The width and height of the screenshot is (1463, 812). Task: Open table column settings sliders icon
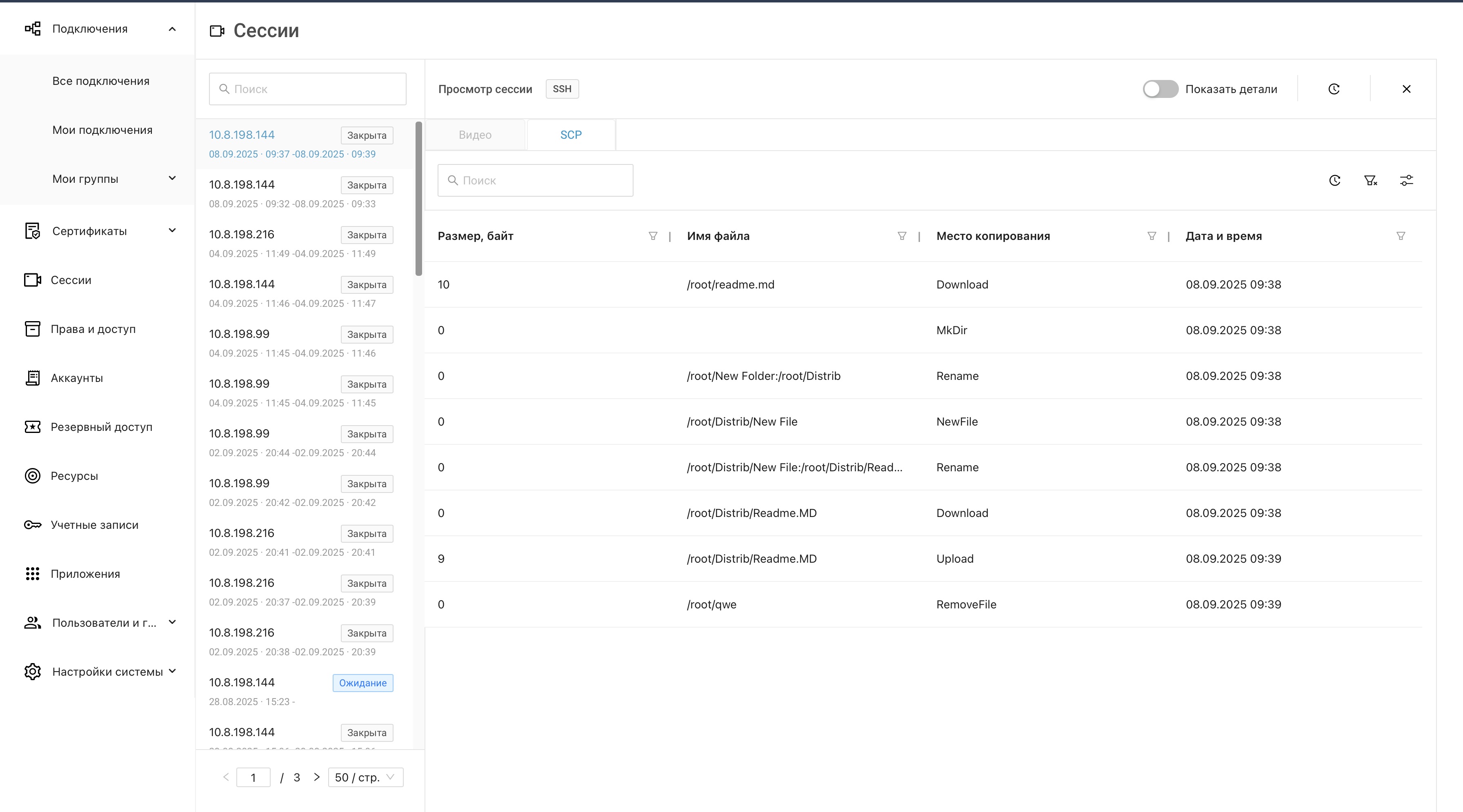click(1406, 181)
